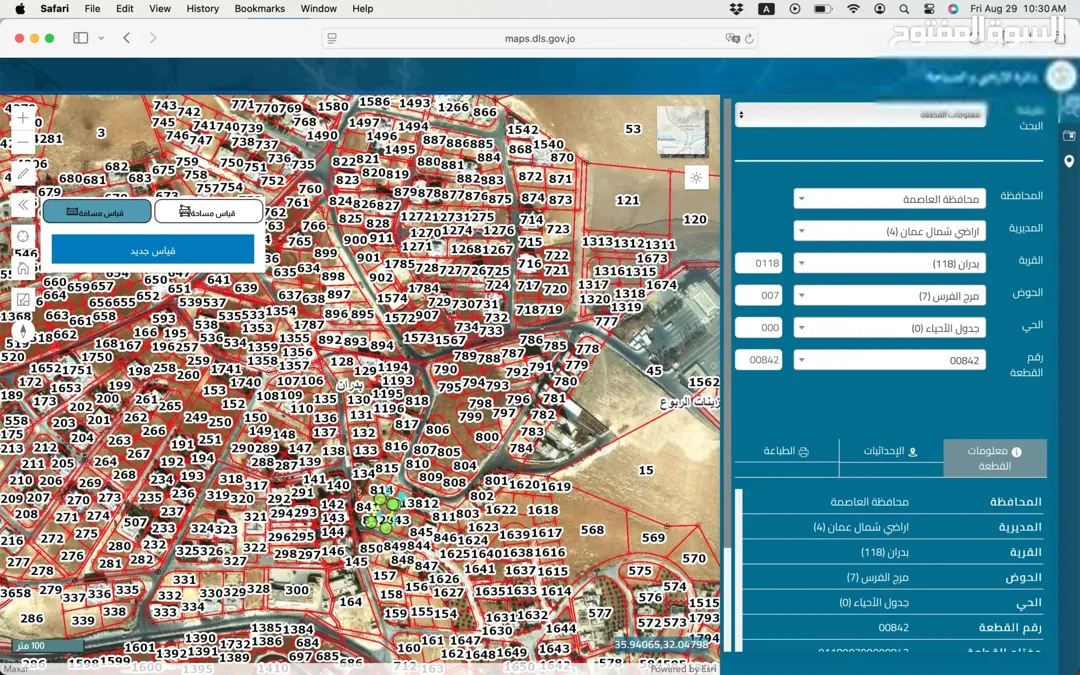Click the locate crosshair icon

(23, 236)
